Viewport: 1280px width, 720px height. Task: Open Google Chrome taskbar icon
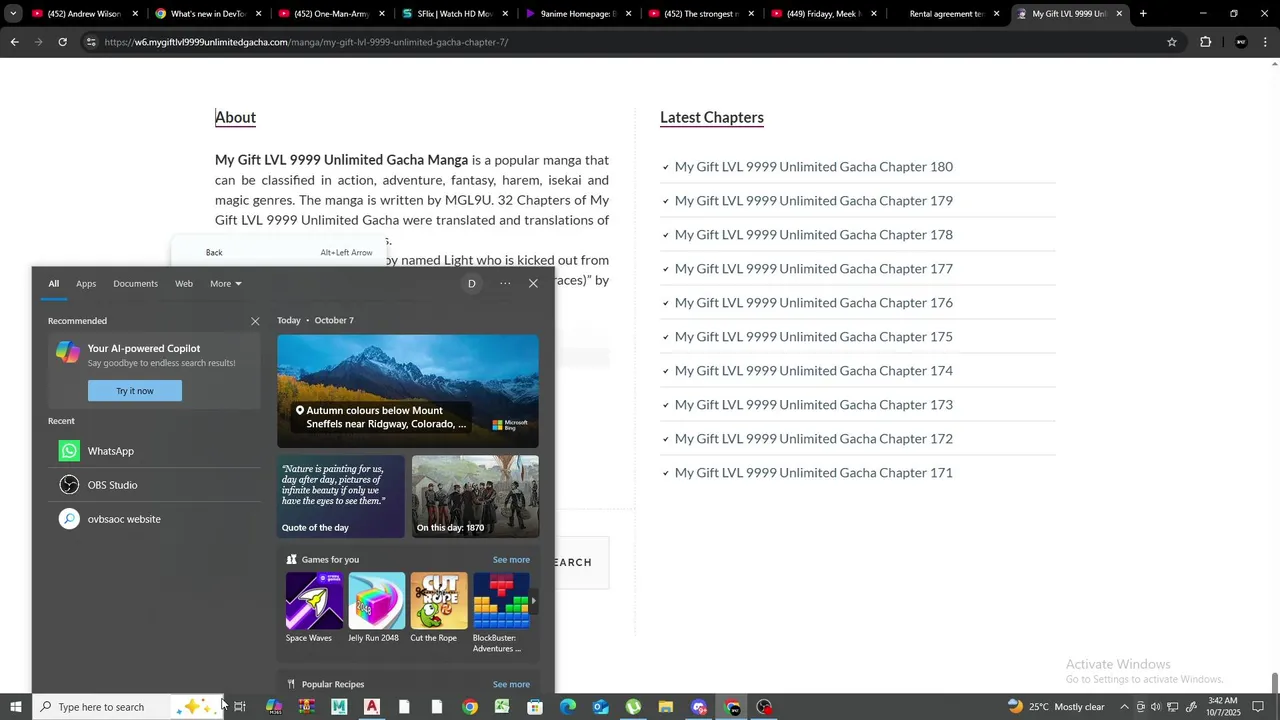[470, 707]
